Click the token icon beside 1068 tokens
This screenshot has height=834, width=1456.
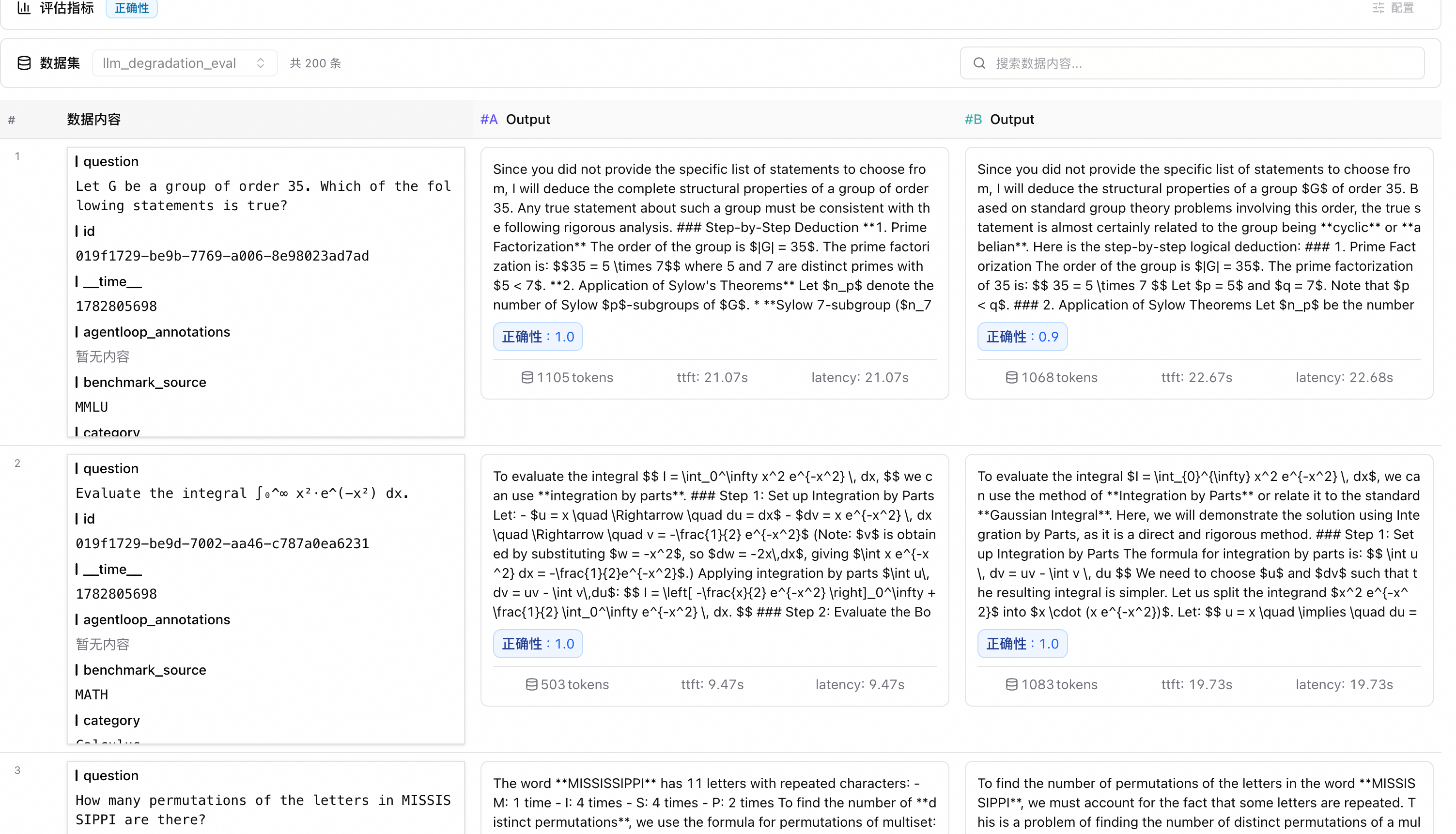1011,377
